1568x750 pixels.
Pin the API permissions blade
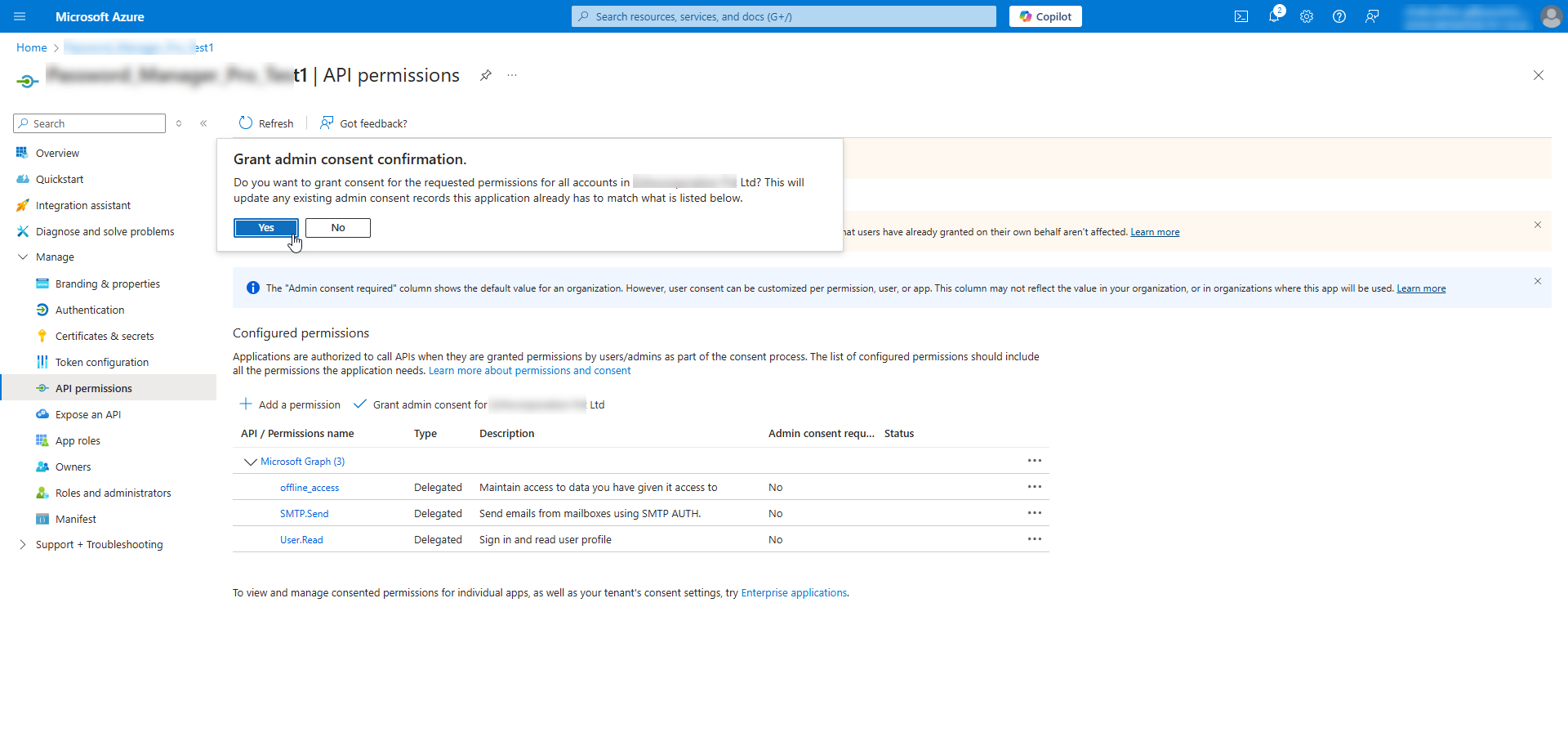[486, 75]
